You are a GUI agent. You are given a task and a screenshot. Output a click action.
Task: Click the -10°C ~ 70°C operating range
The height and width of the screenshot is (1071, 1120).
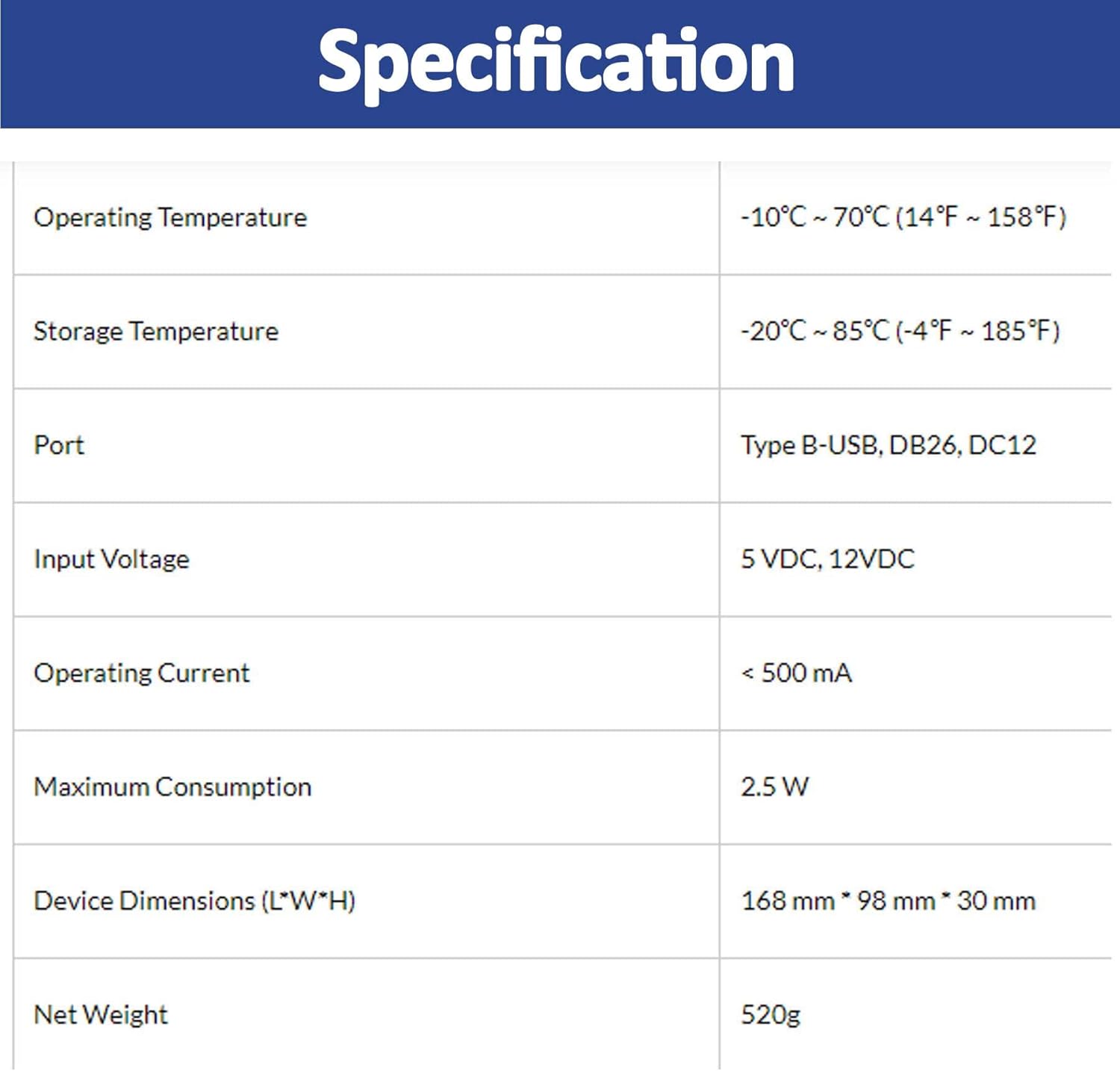coord(815,217)
